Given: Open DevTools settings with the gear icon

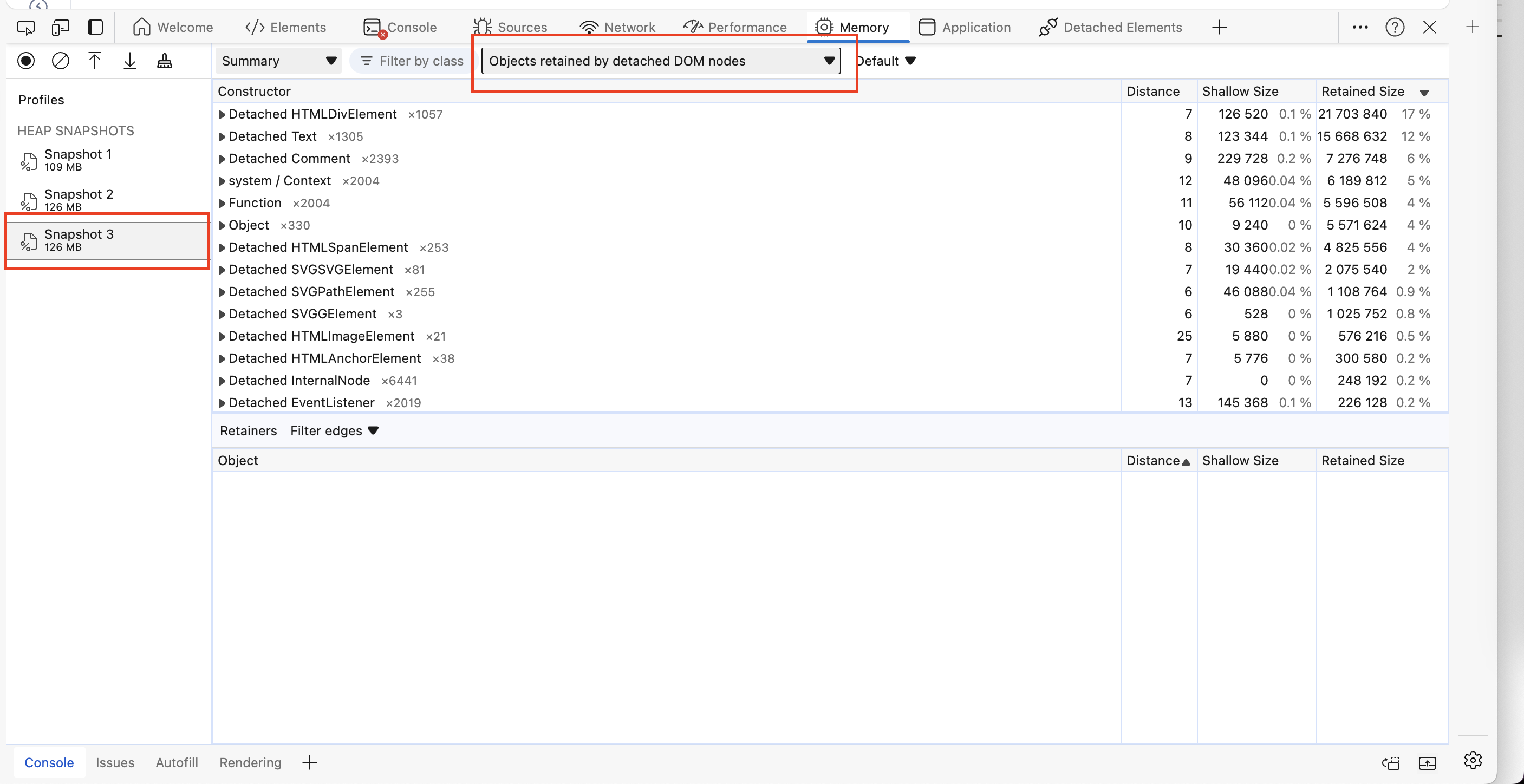Looking at the screenshot, I should [1473, 761].
